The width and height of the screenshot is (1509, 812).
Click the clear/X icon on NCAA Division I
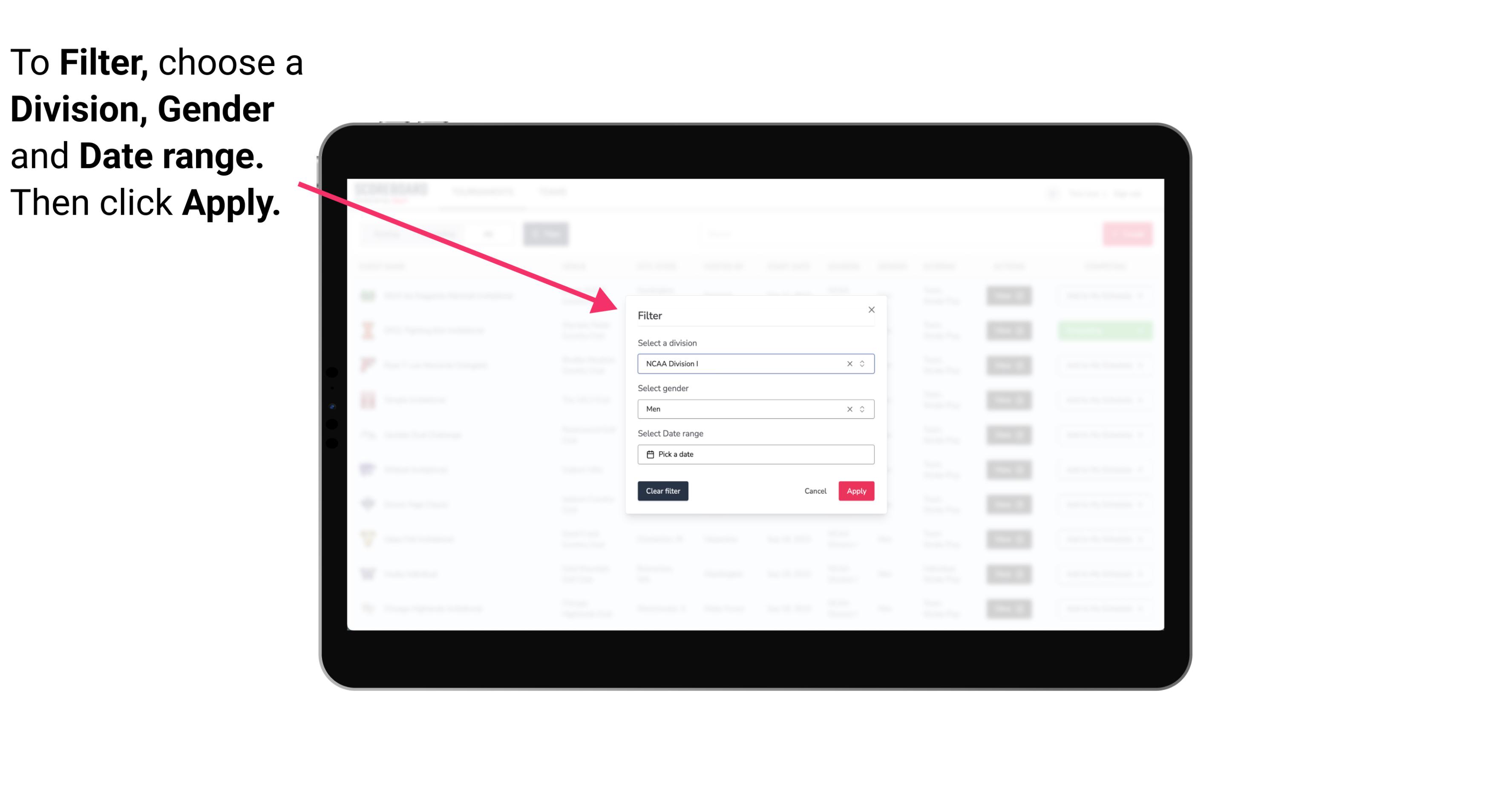tap(848, 364)
